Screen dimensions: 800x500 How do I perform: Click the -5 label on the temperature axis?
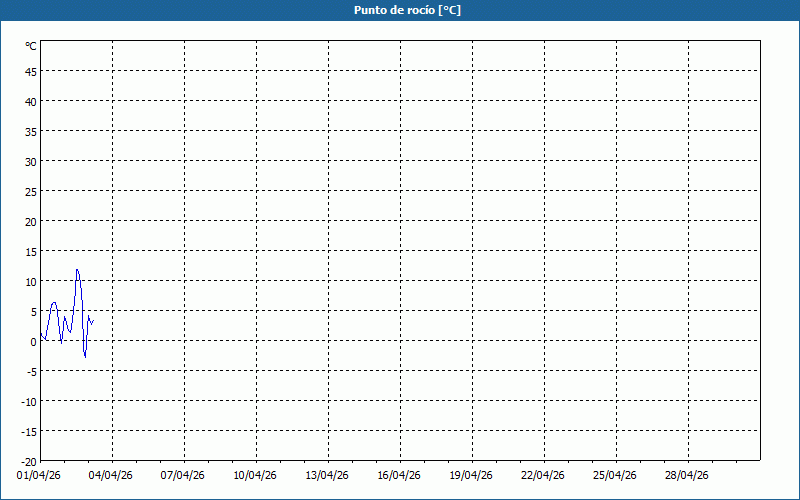point(31,371)
